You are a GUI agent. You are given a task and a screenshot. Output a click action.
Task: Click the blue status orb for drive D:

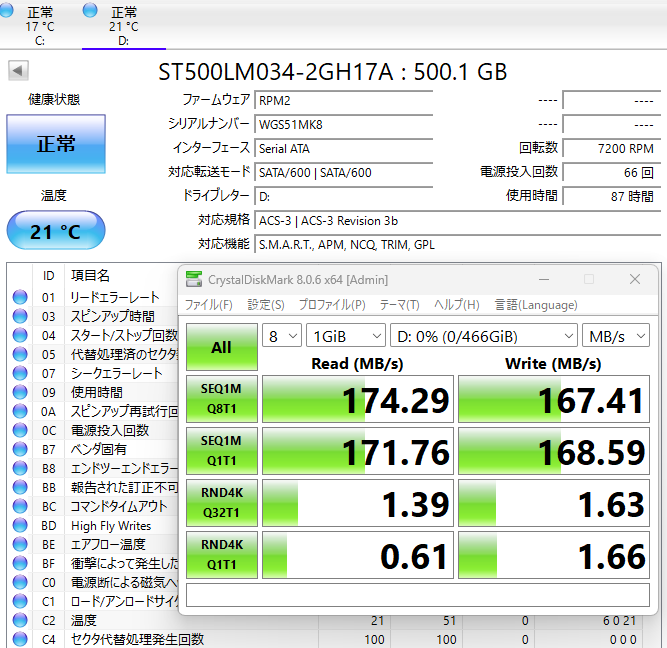(x=91, y=10)
